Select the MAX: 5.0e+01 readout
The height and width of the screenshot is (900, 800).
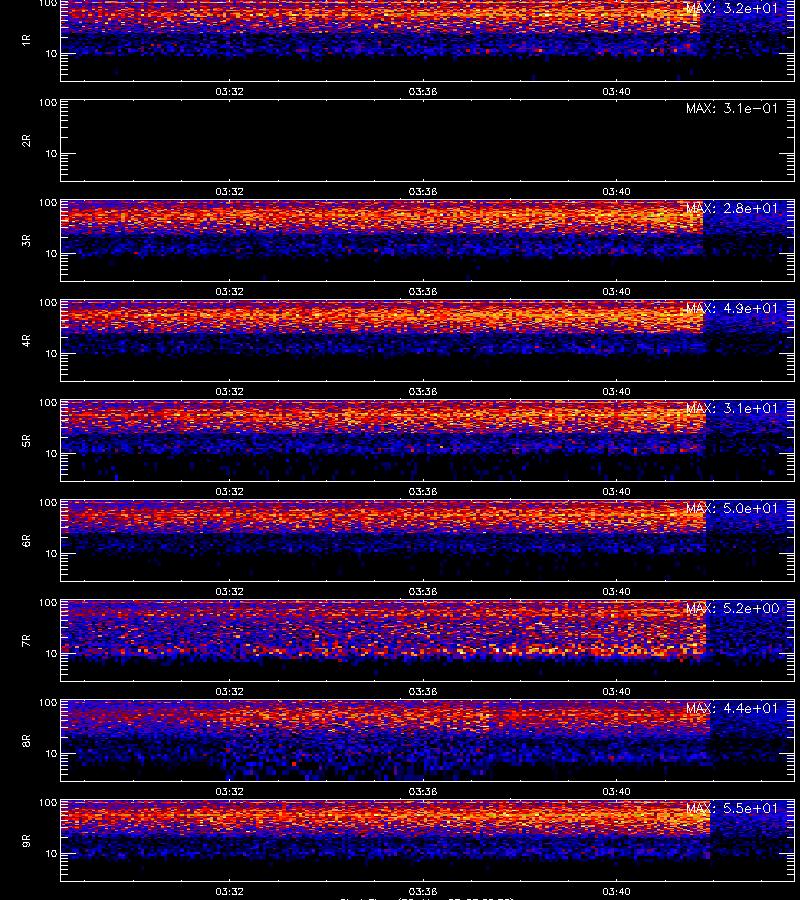[x=732, y=509]
